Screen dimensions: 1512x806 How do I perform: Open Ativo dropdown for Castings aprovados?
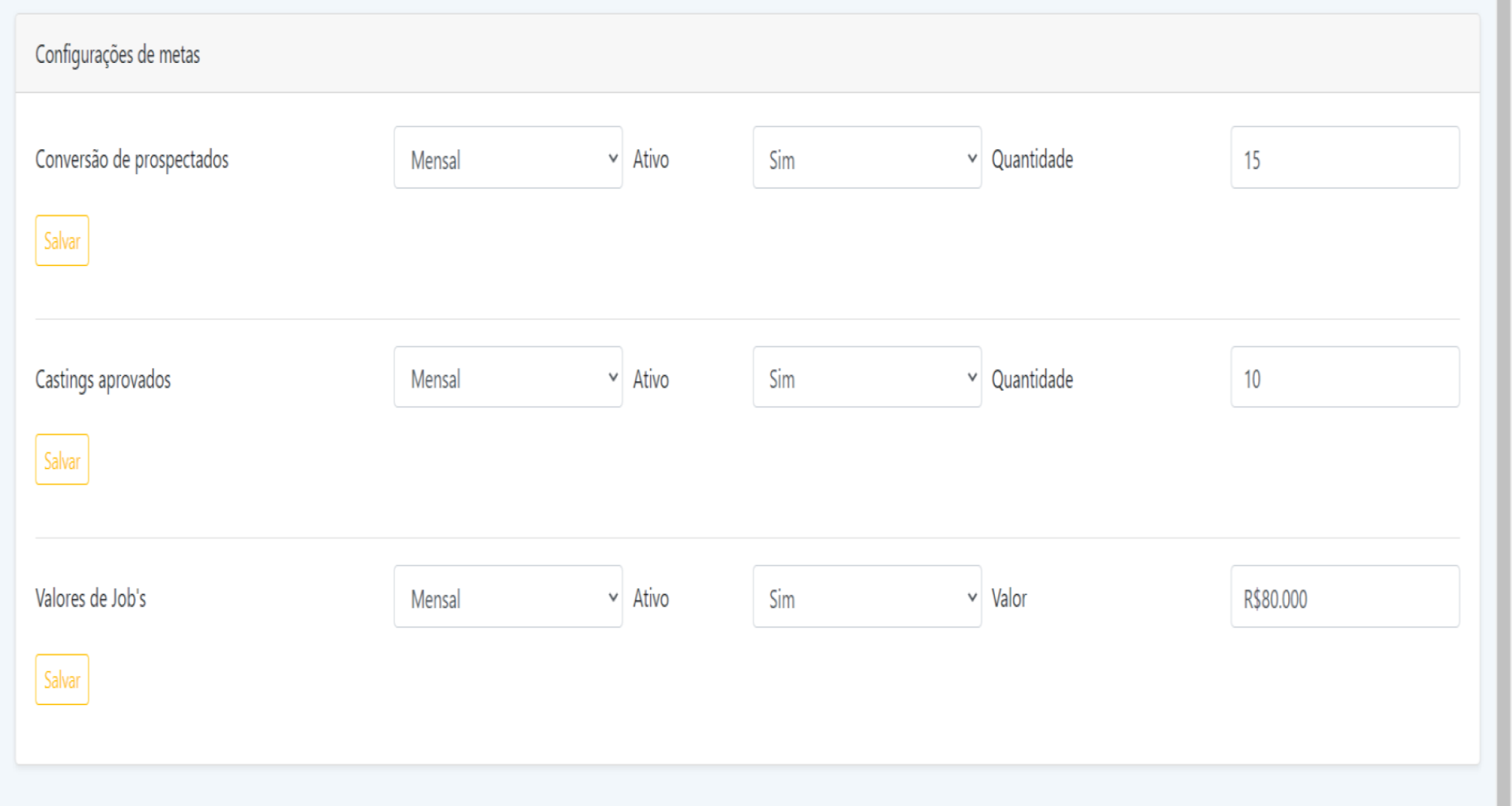(x=867, y=377)
